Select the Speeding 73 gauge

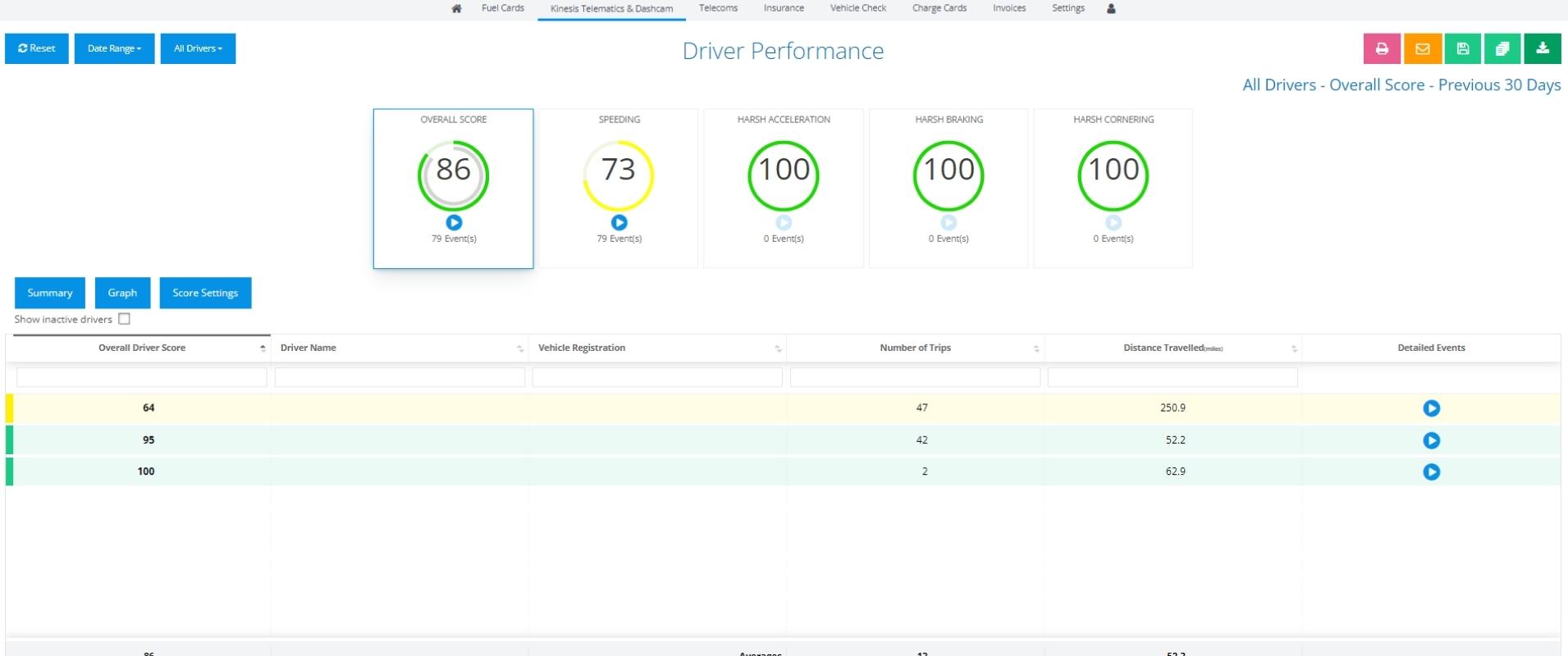pyautogui.click(x=619, y=175)
